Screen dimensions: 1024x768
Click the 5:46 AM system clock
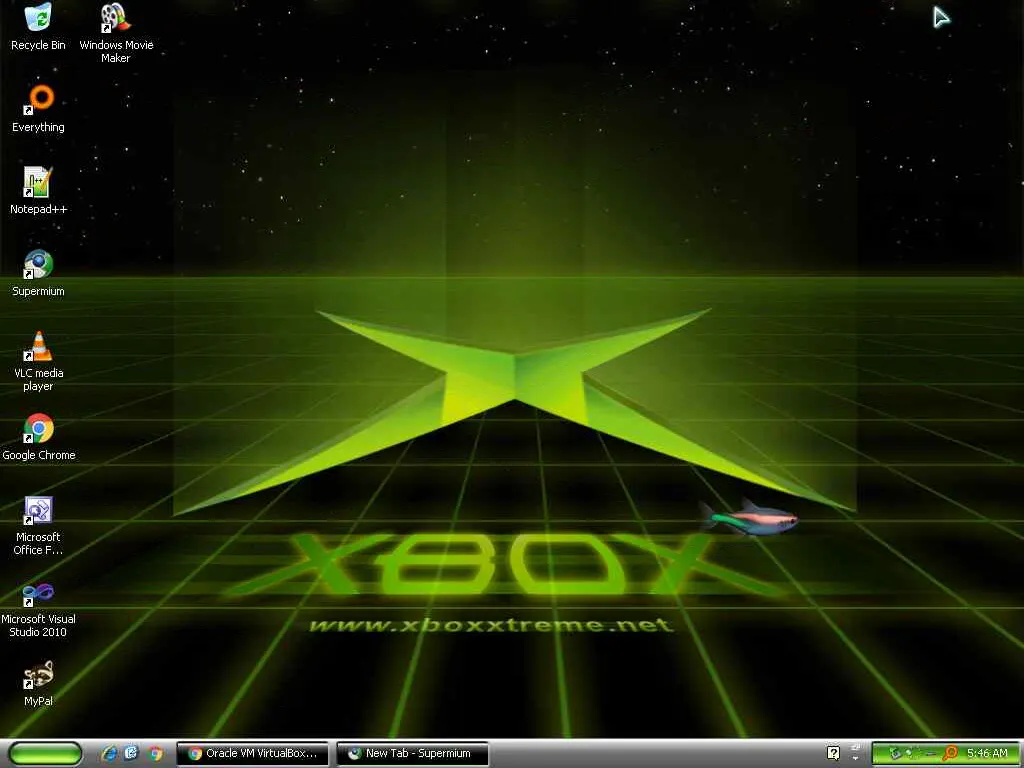(987, 754)
